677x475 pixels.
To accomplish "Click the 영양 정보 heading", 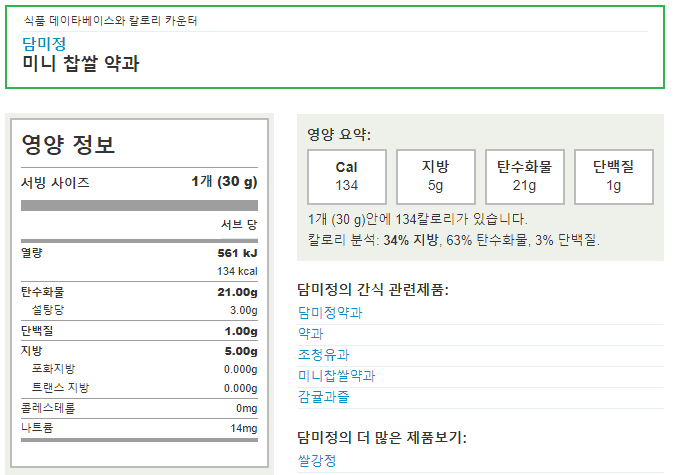I will click(x=68, y=144).
